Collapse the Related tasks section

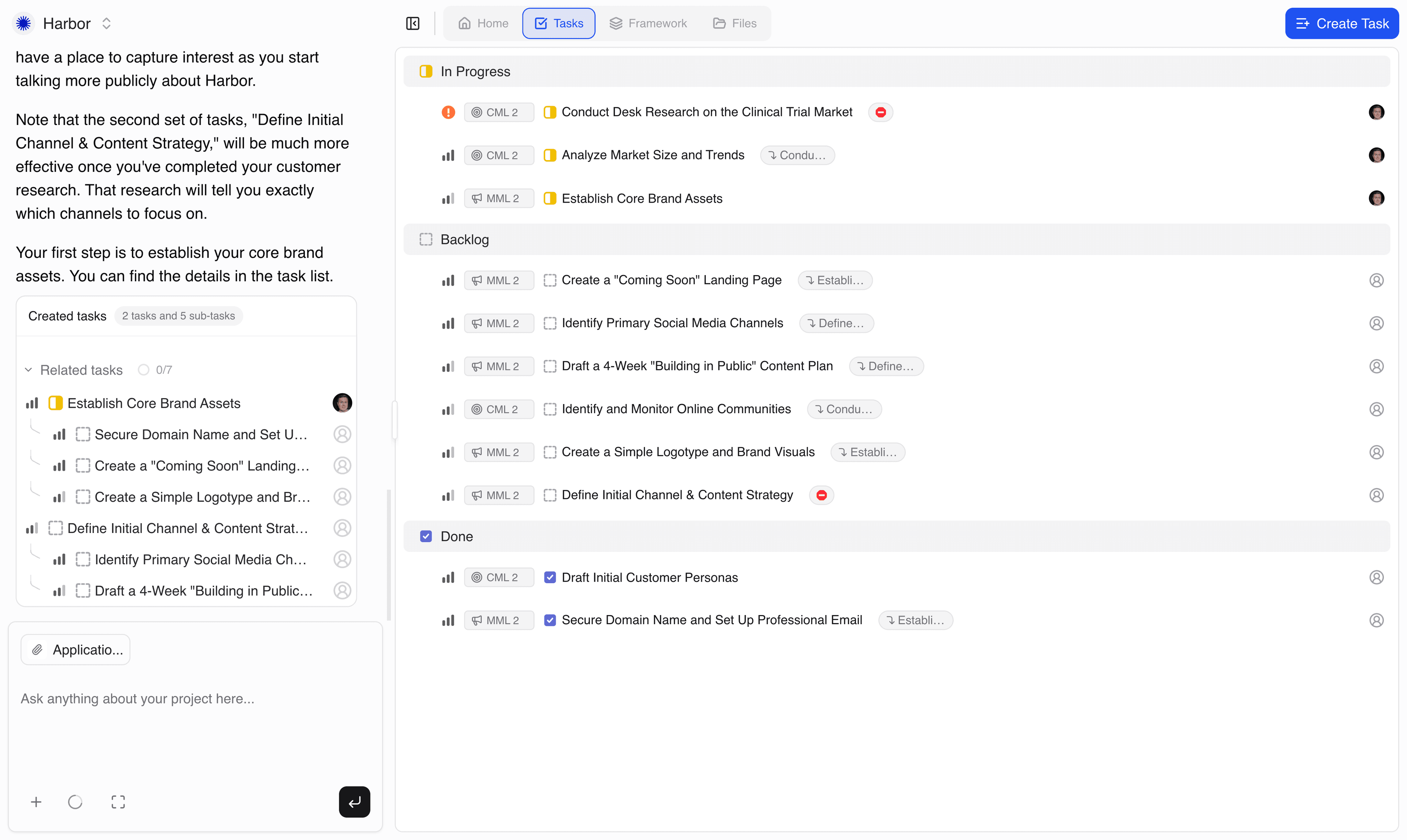28,370
